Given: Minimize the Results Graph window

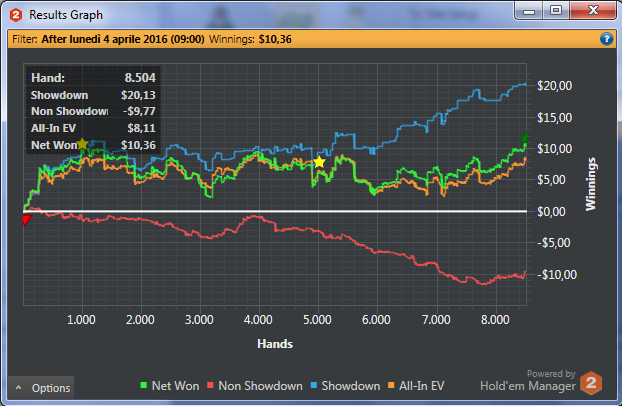Looking at the screenshot, I should 529,11.
